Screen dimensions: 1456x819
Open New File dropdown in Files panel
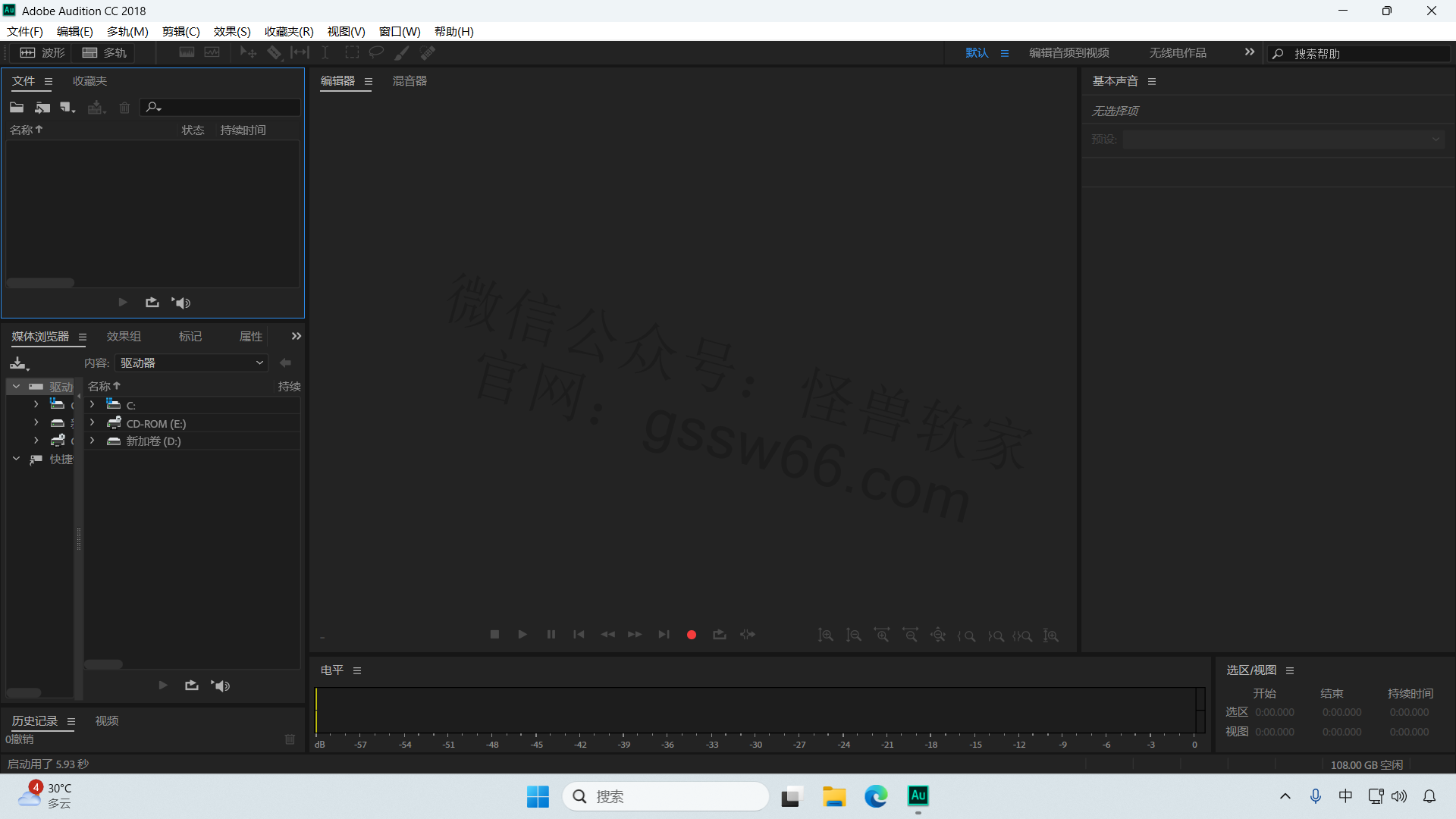[68, 108]
